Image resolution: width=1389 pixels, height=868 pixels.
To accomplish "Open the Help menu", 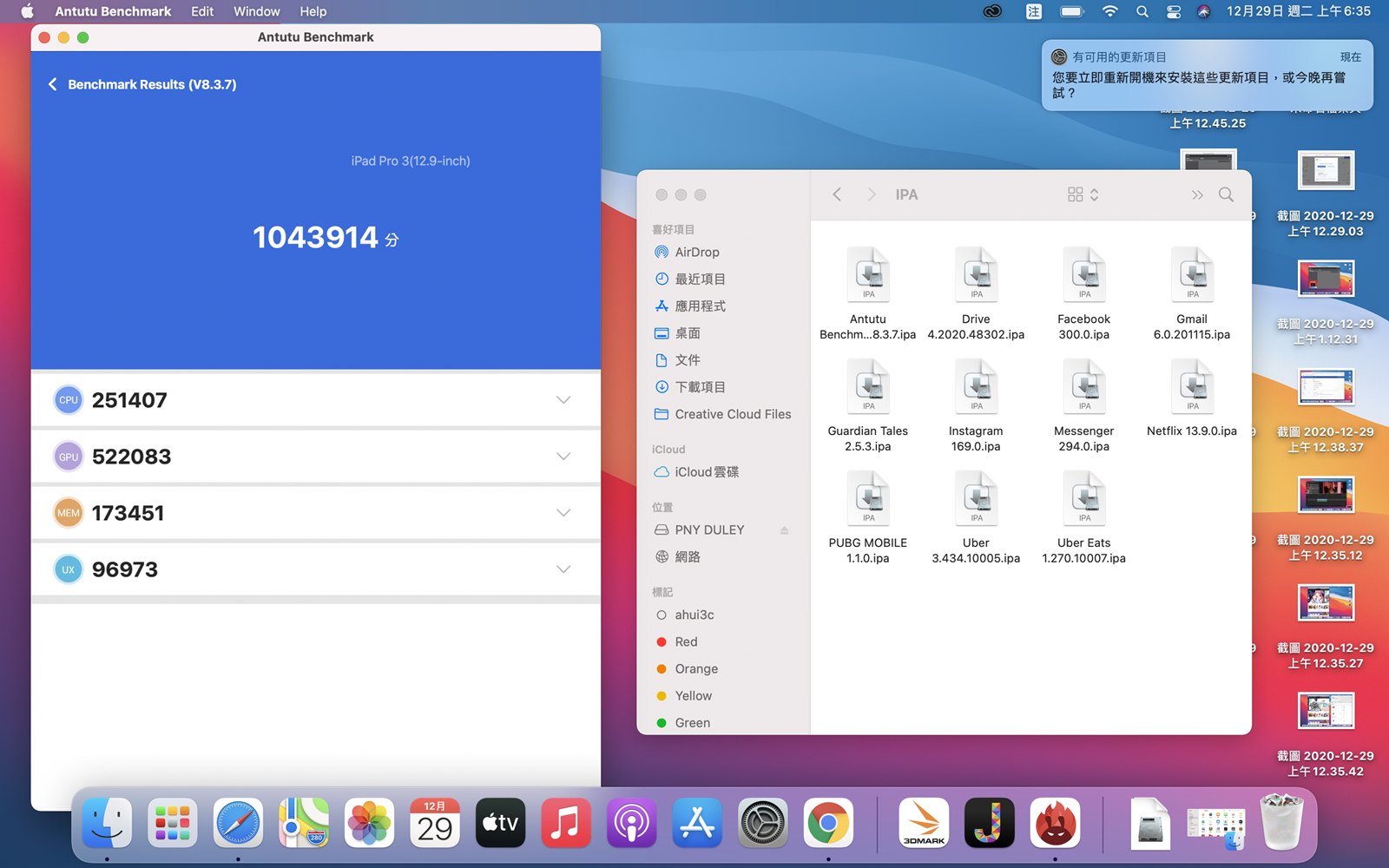I will click(313, 11).
